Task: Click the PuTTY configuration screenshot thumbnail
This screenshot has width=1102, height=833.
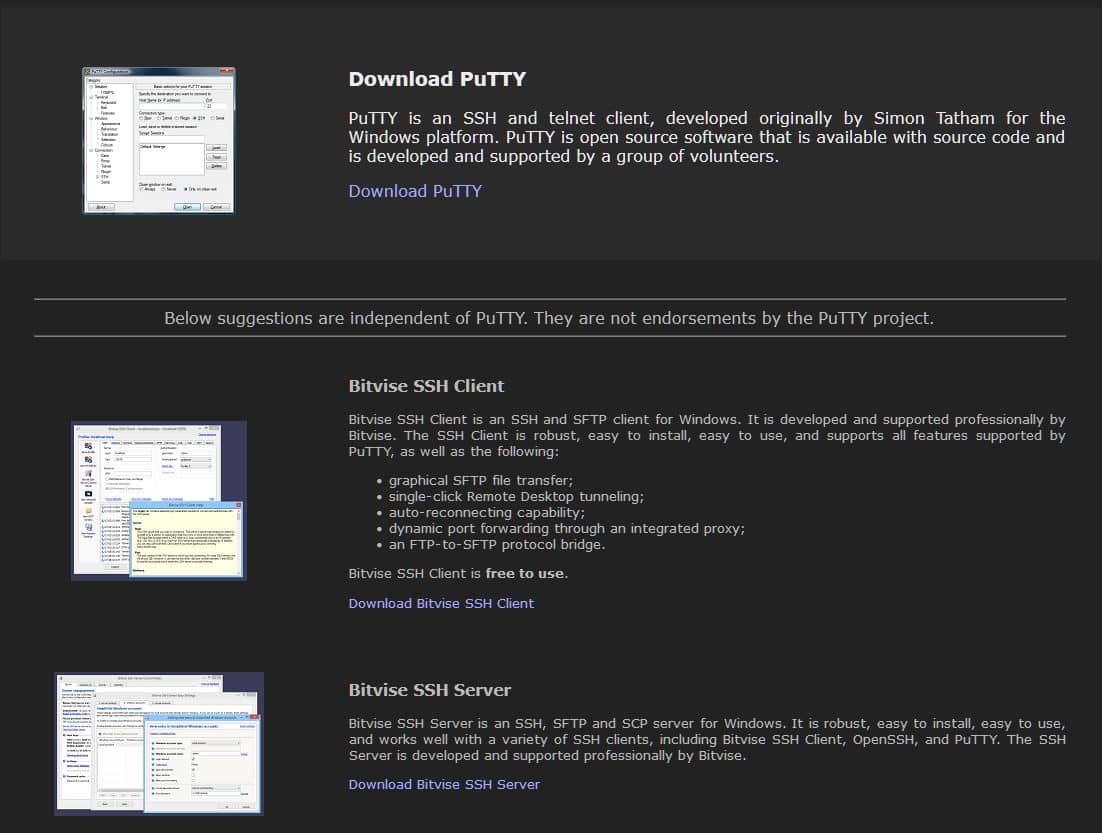Action: point(159,141)
